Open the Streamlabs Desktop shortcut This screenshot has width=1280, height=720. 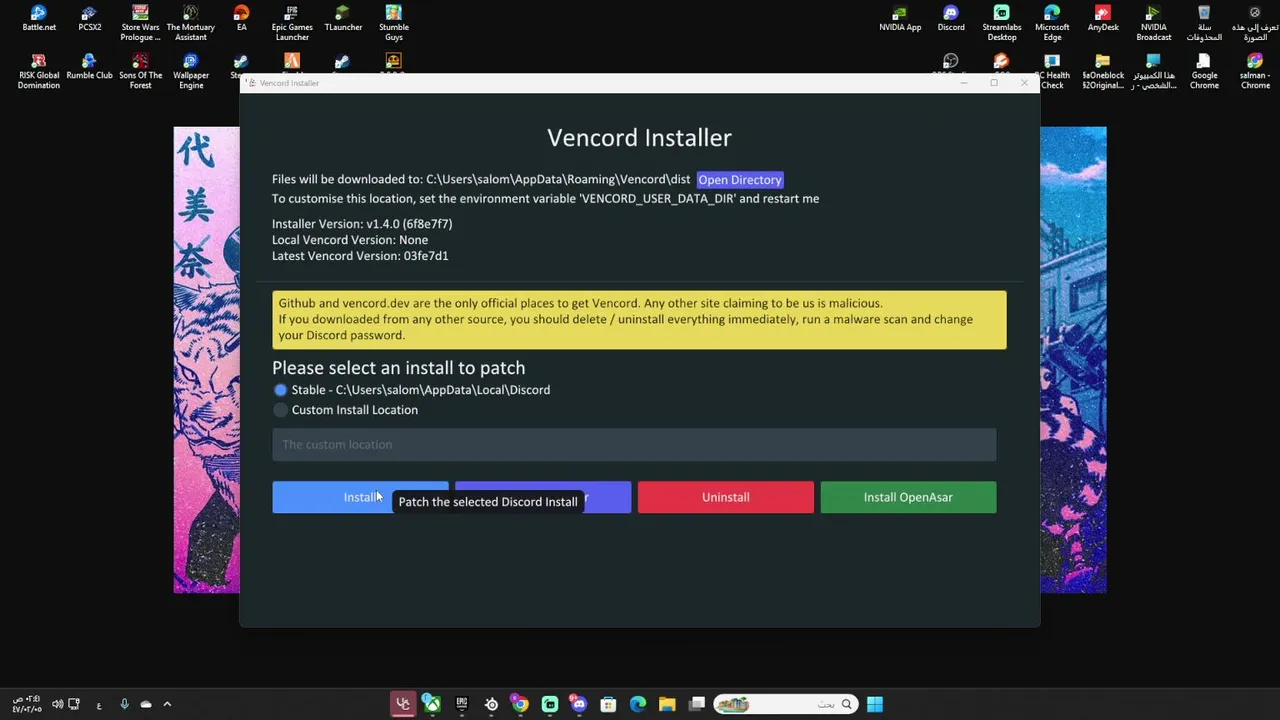[1002, 23]
